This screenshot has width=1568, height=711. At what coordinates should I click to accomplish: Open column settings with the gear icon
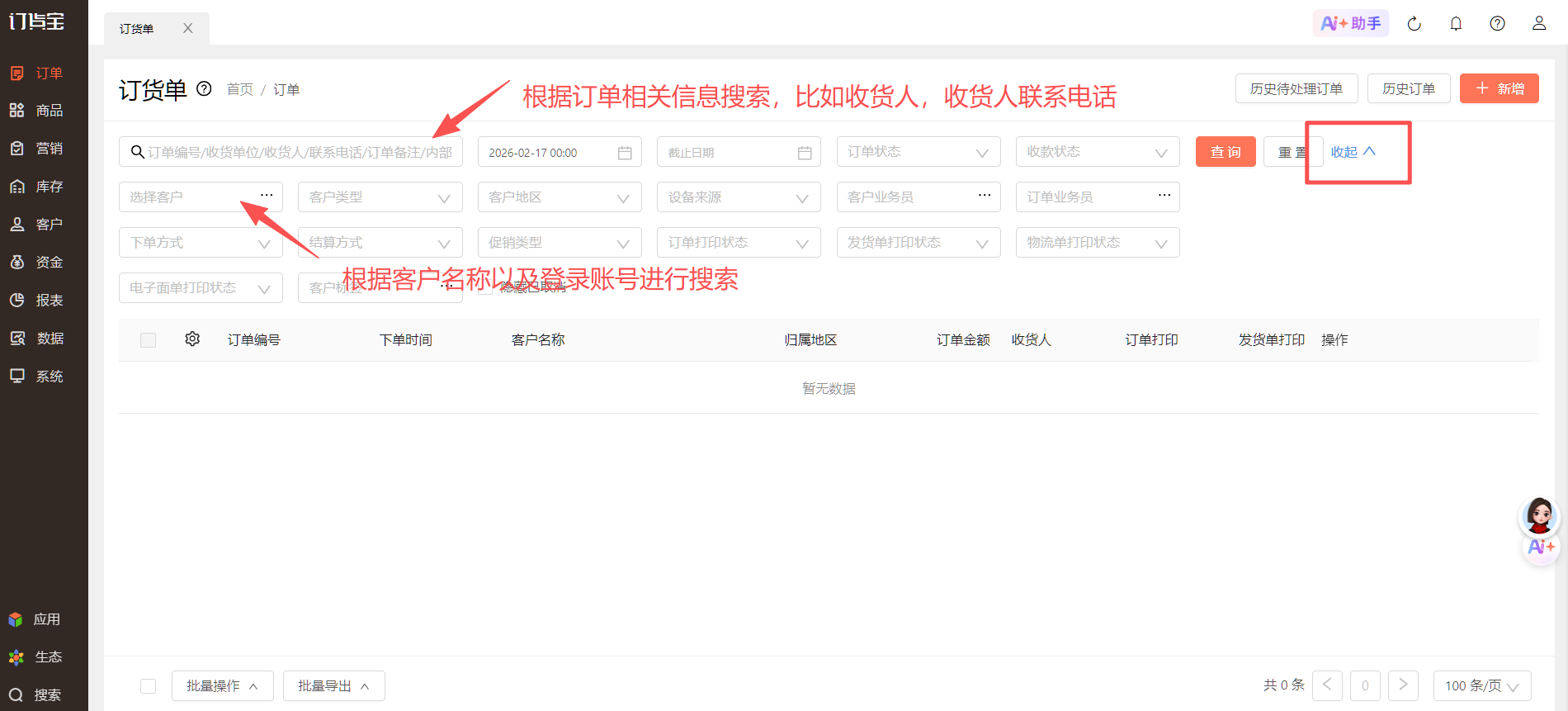point(192,339)
